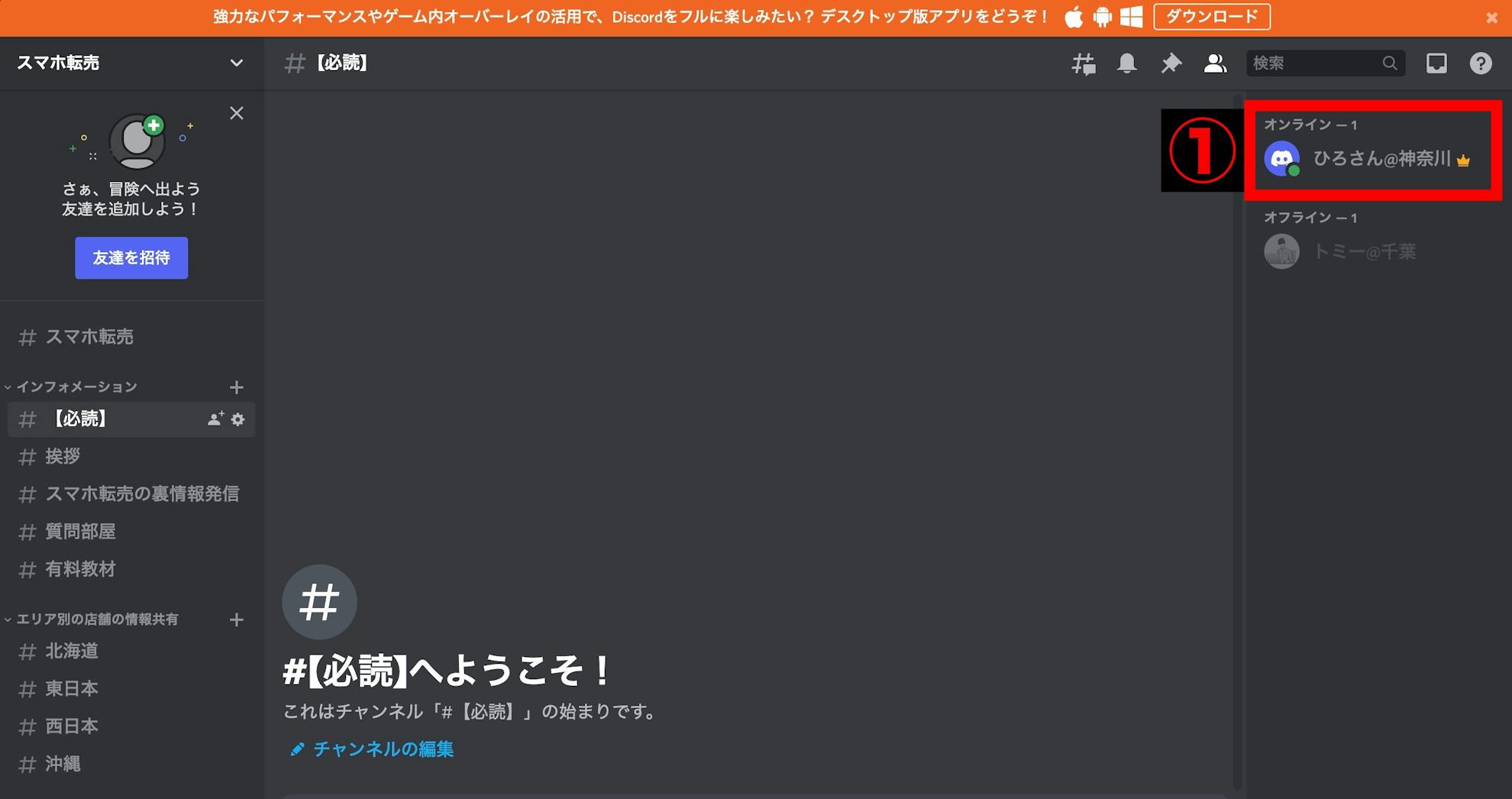Click the hash icon in channel header
Image resolution: width=1512 pixels, height=799 pixels.
point(295,63)
